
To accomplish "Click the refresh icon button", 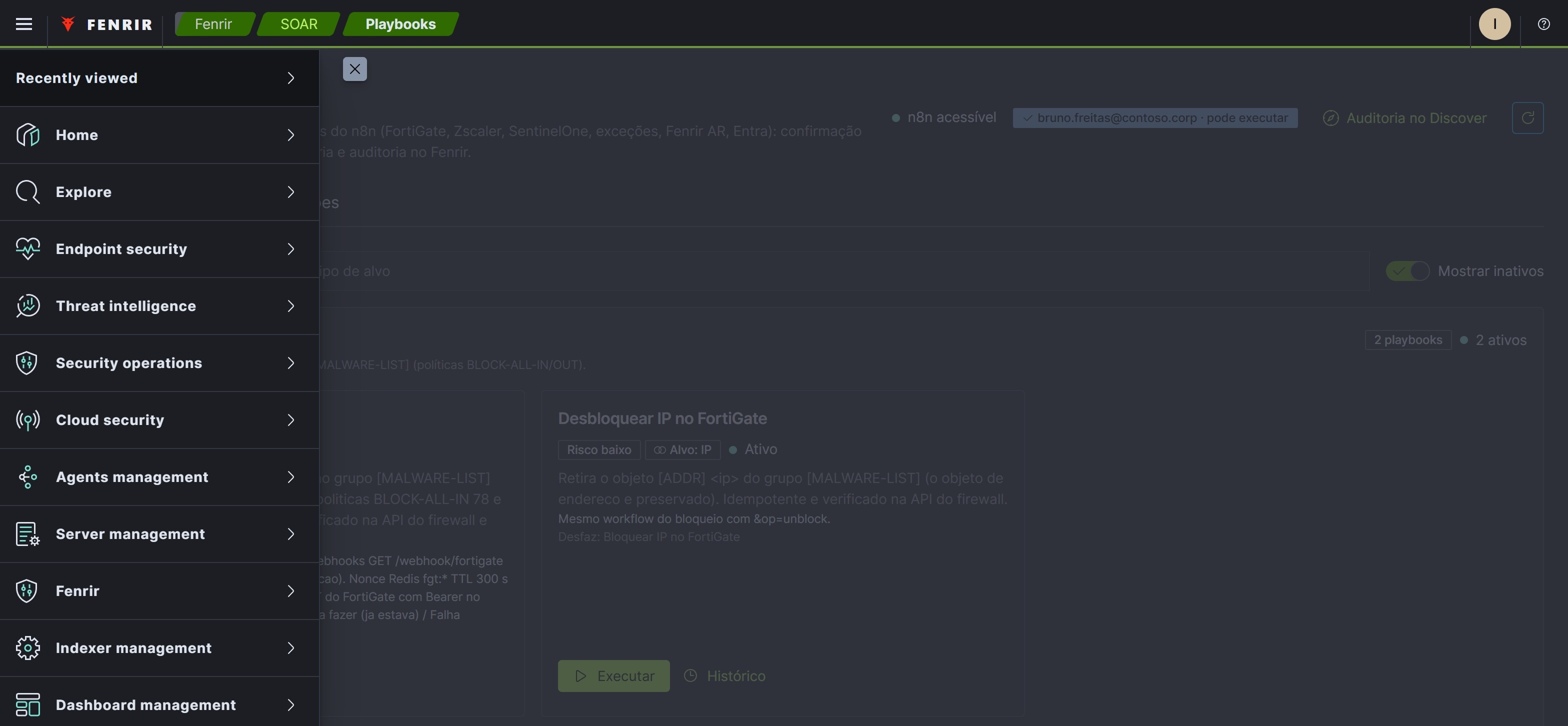I will [x=1527, y=117].
